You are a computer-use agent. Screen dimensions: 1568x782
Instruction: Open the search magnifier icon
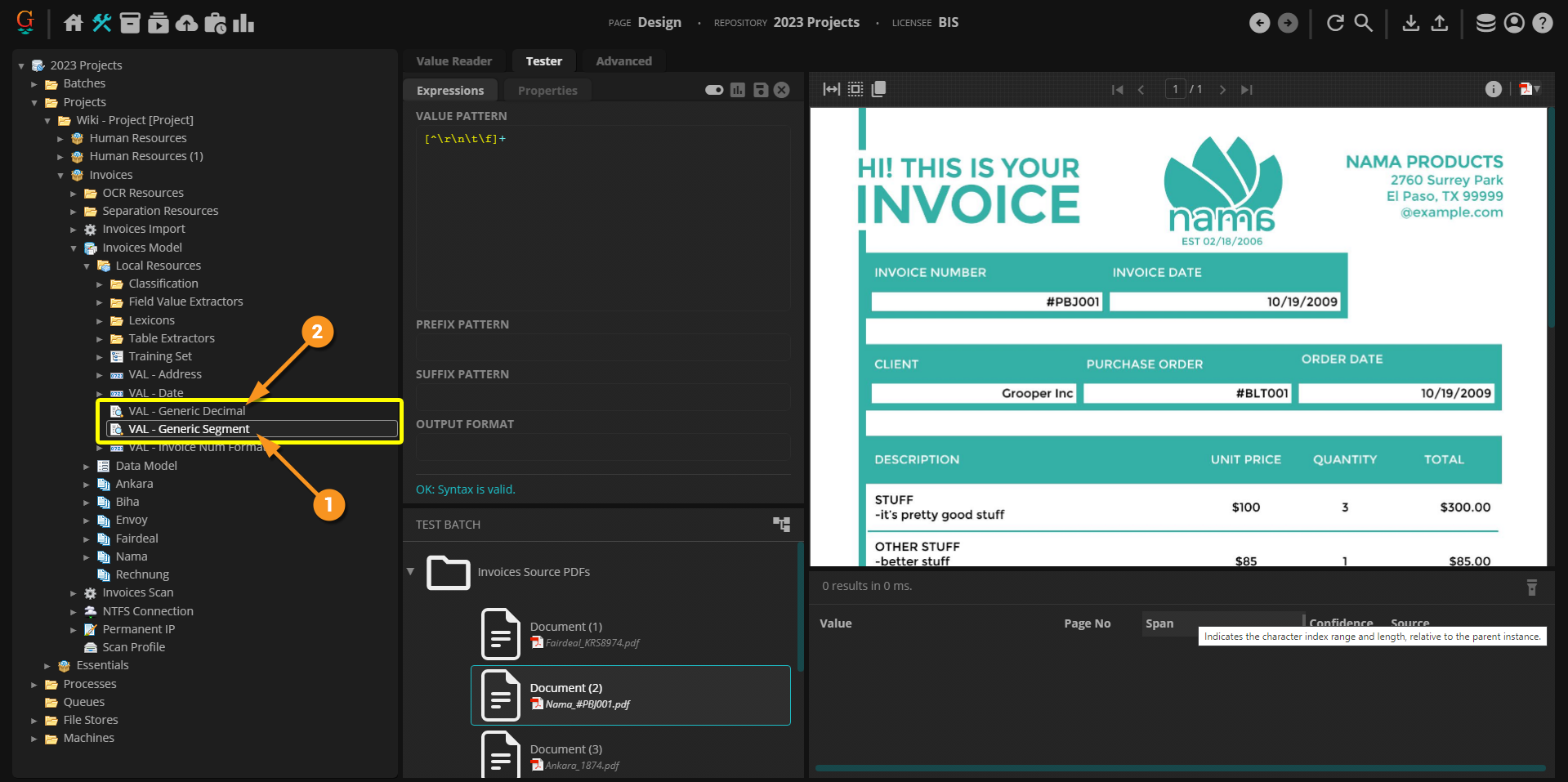[1363, 23]
